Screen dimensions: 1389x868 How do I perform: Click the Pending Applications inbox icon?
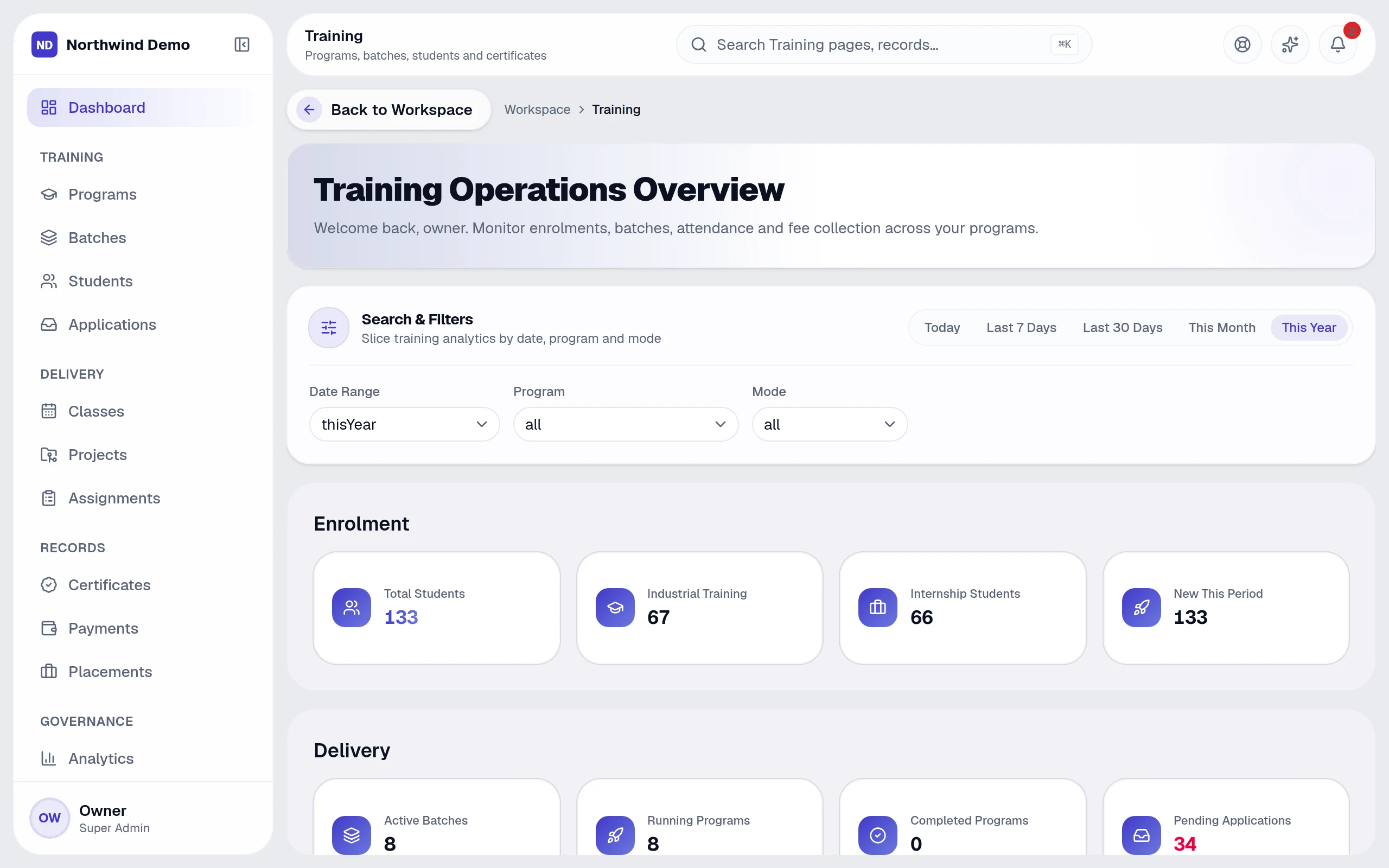tap(1141, 835)
